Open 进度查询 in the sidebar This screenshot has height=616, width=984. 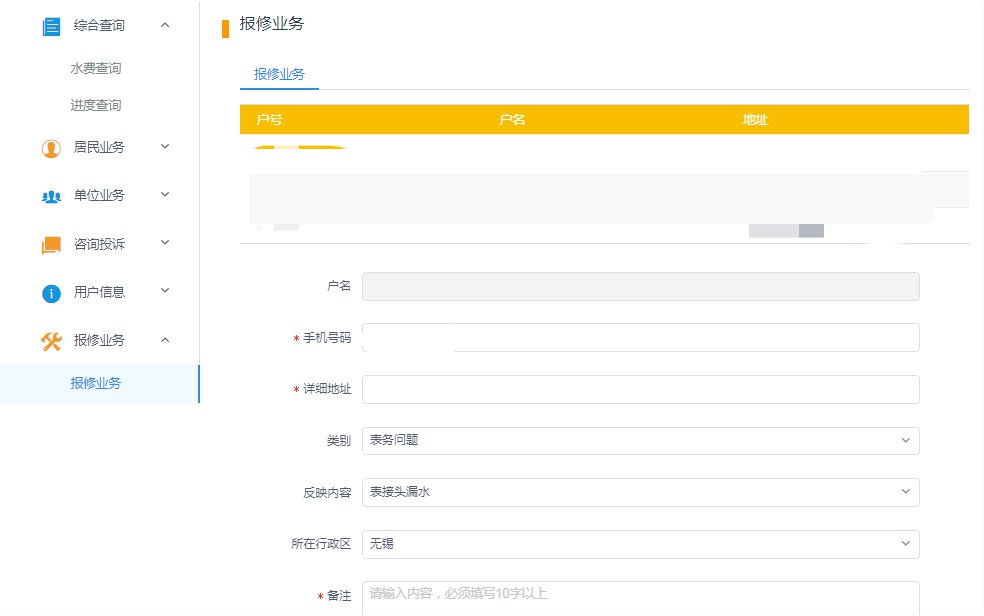(x=95, y=105)
